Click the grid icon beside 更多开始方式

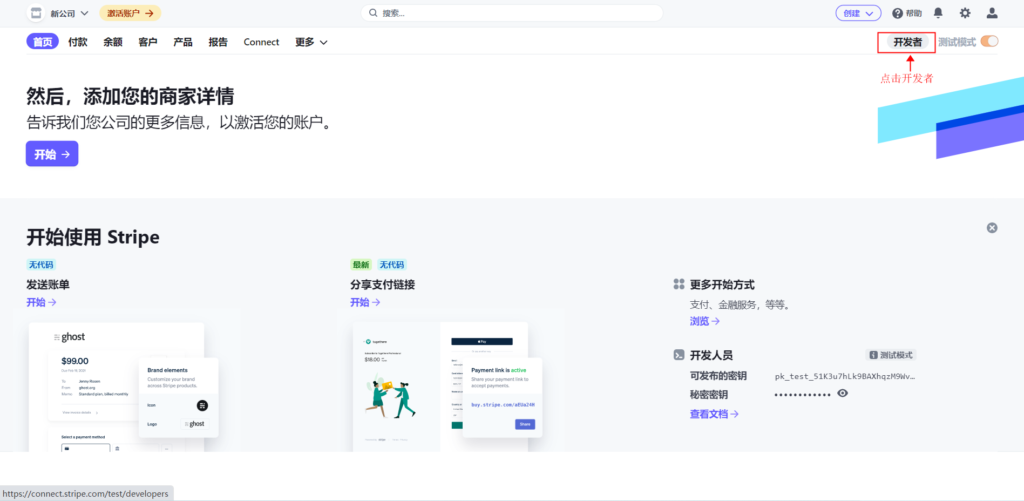(679, 285)
